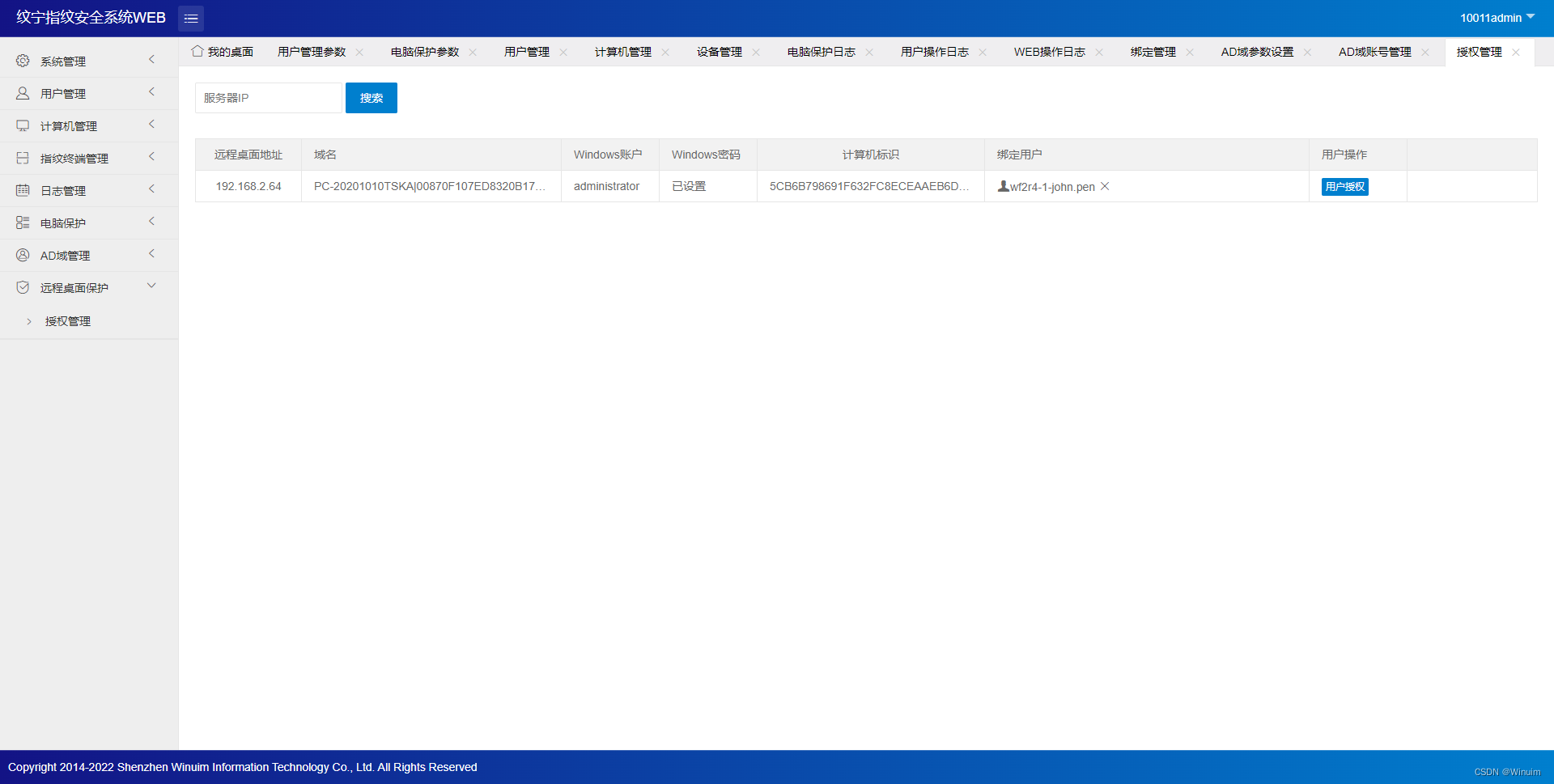Viewport: 1554px width, 784px height.
Task: Switch to the 绑定管理 tab
Action: (1153, 52)
